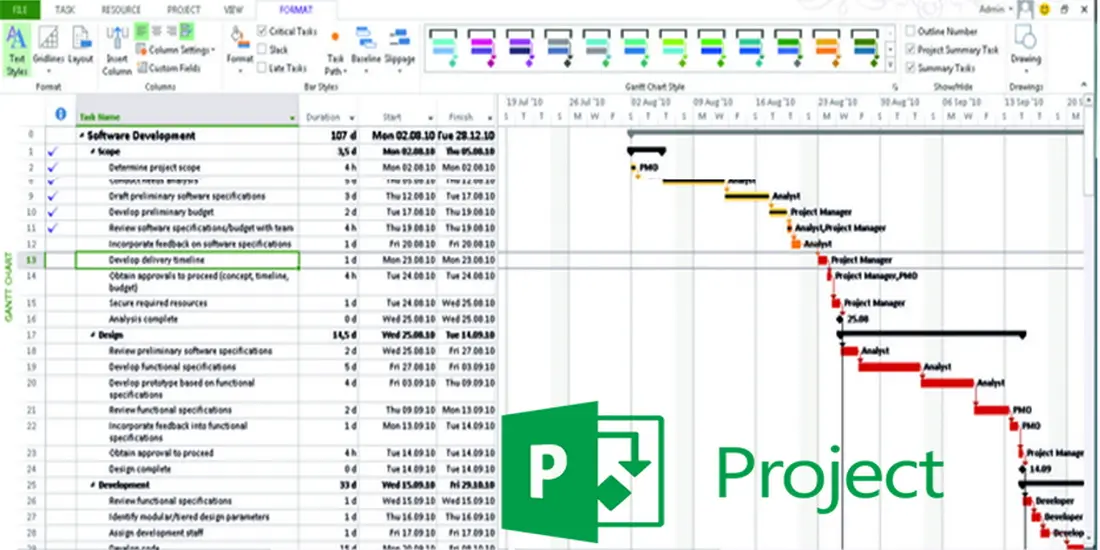Click the Insert Column button
The image size is (1100, 550).
(116, 51)
